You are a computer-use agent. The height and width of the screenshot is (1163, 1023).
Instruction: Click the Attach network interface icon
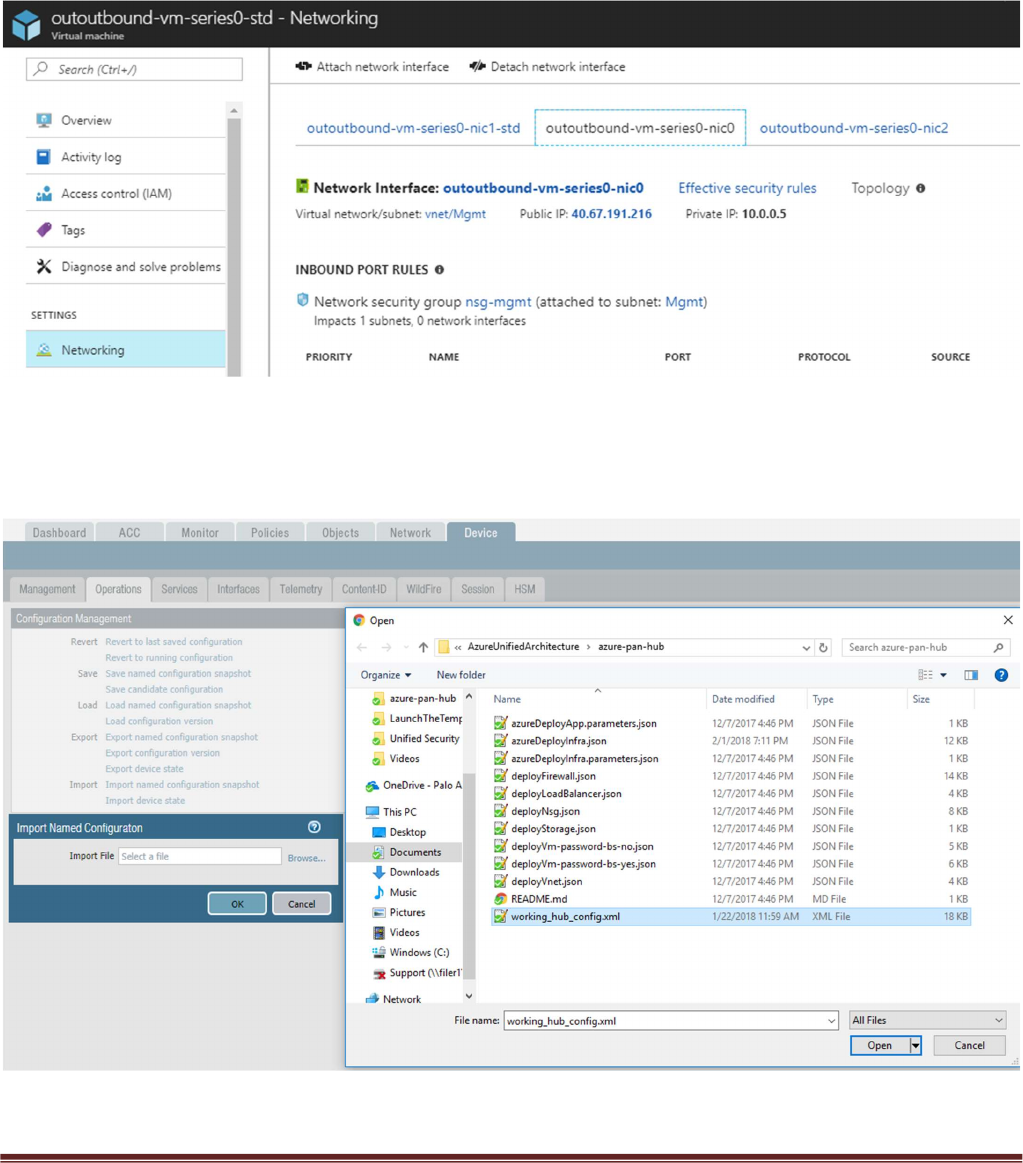pos(303,67)
